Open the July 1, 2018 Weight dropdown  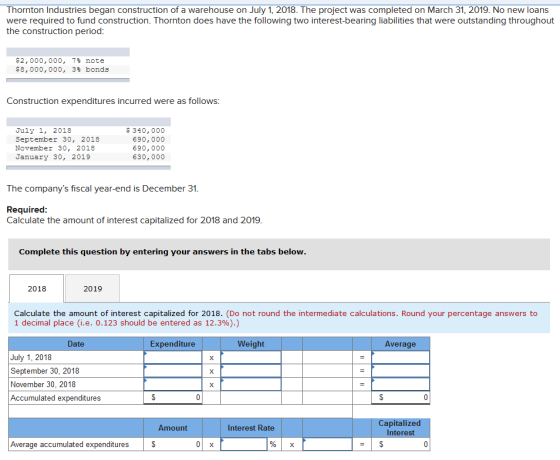251,357
